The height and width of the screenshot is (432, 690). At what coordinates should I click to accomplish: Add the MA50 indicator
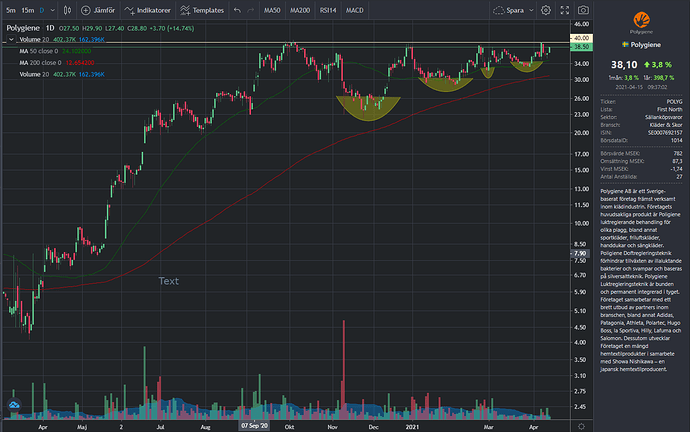[x=272, y=10]
